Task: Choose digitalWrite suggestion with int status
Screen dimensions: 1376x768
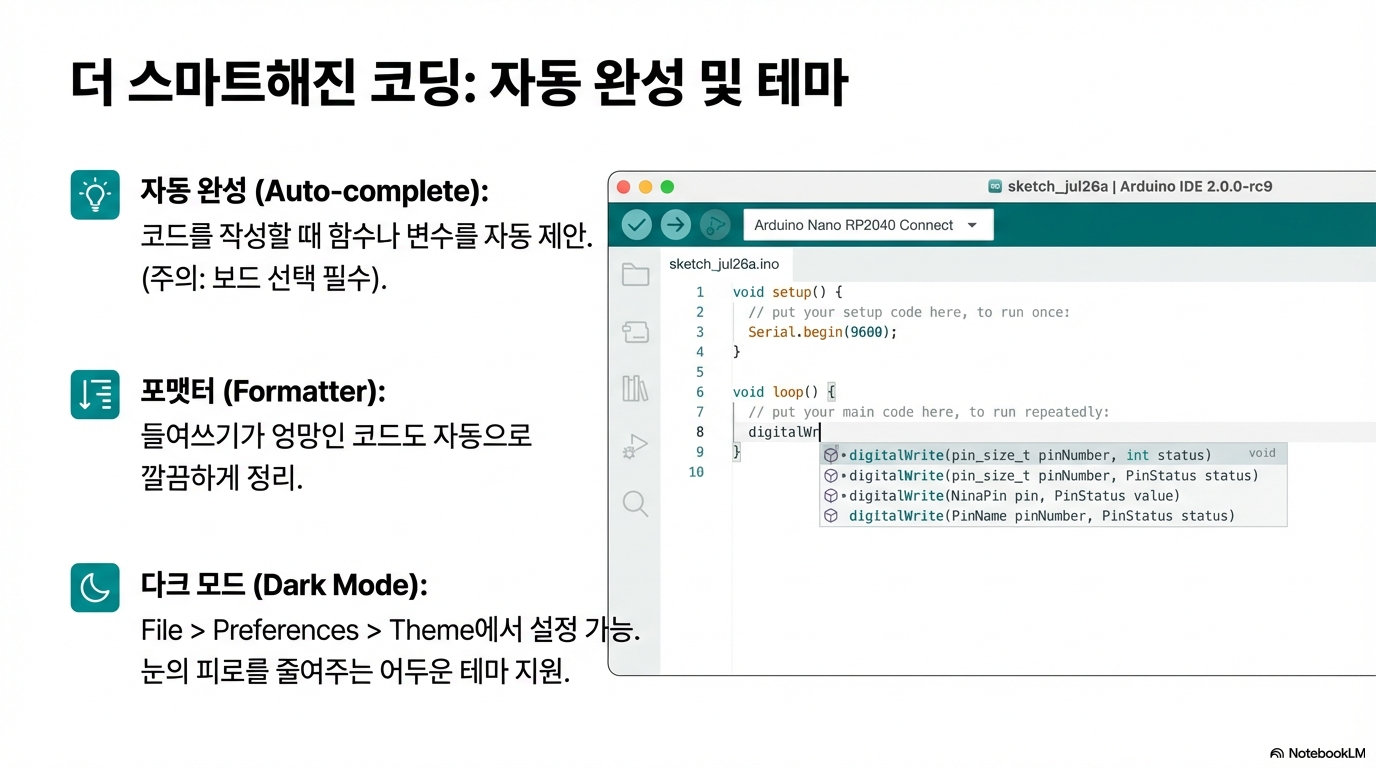Action: tap(1029, 455)
